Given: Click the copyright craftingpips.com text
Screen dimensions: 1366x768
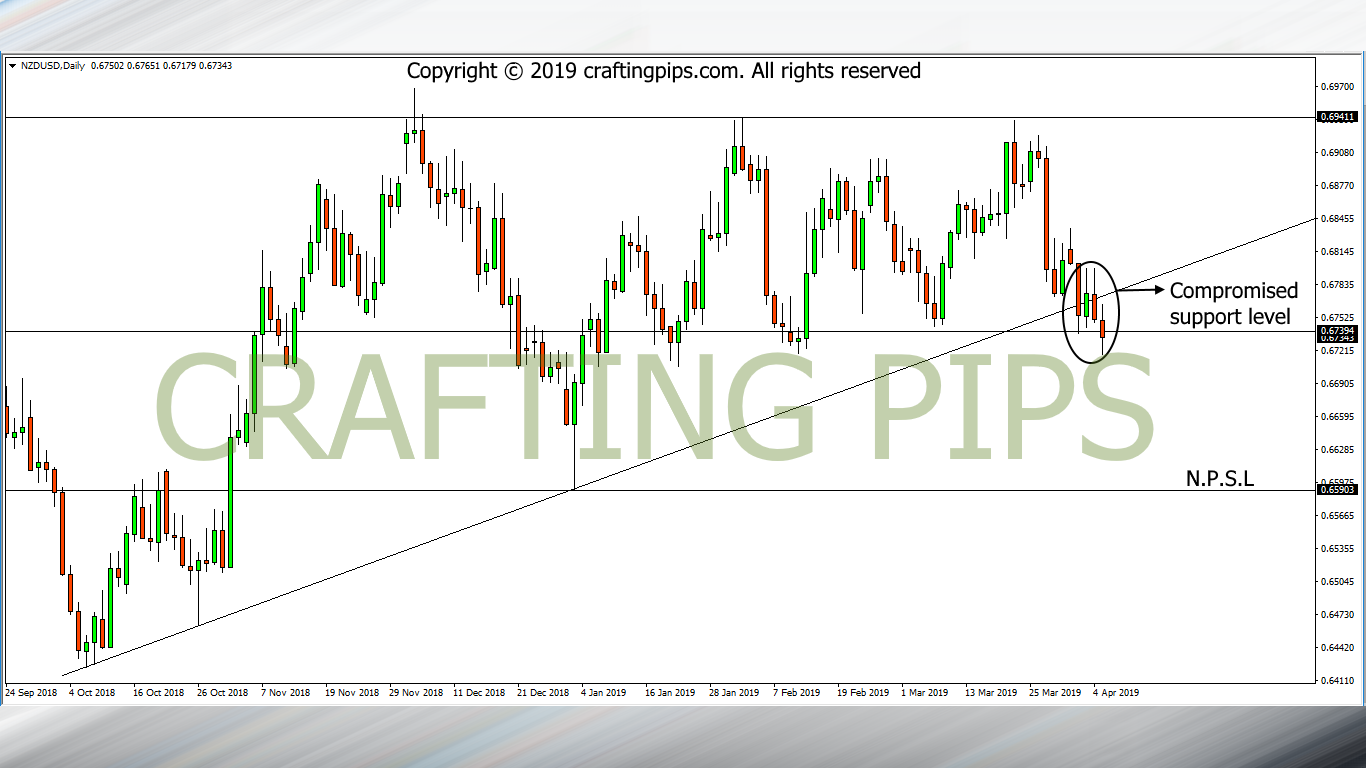Looking at the screenshot, I should point(664,71).
